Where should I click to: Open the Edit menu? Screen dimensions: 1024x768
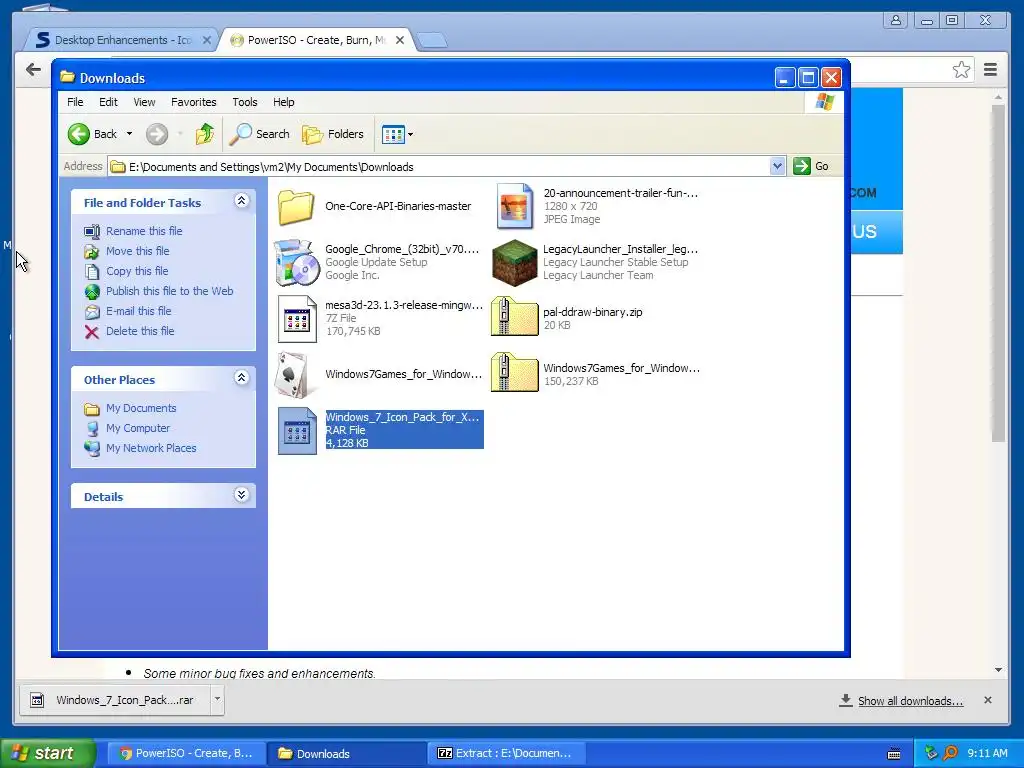click(x=108, y=102)
